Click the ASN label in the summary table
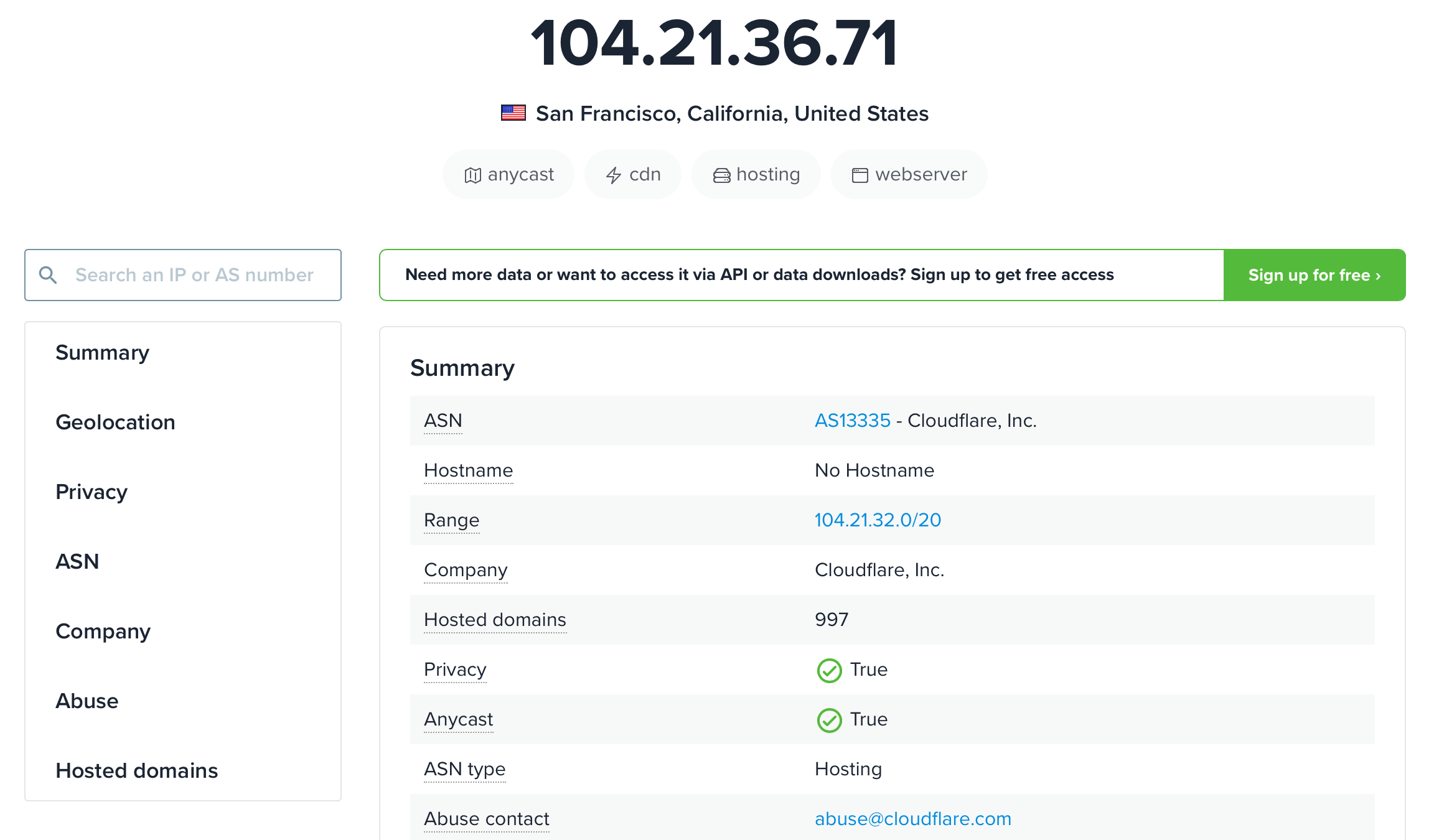Screen dimensions: 1434x840 [x=443, y=421]
